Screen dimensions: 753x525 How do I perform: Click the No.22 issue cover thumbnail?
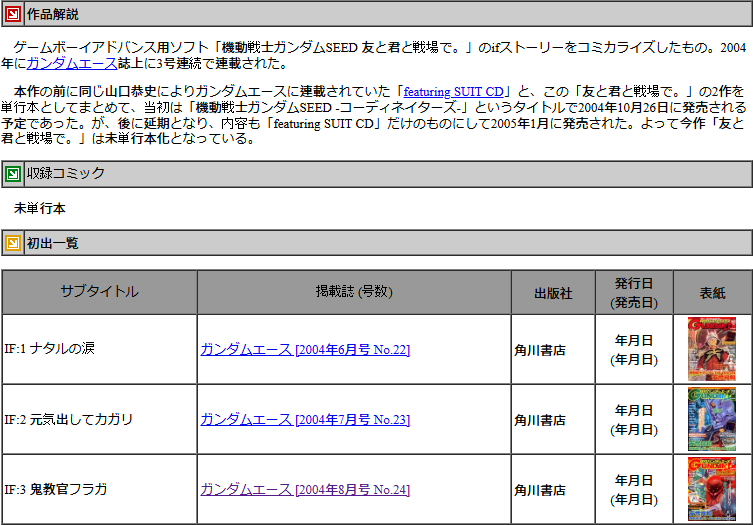point(712,349)
